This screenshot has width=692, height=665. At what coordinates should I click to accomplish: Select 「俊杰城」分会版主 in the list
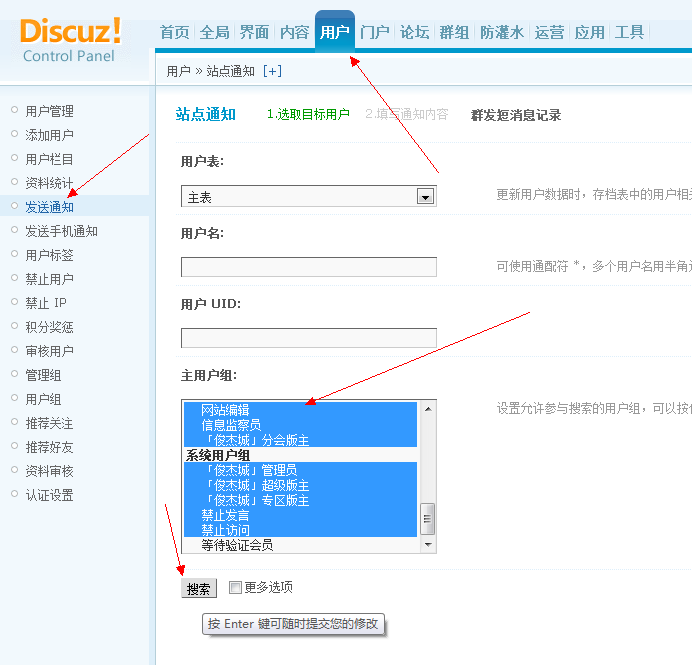click(300, 440)
